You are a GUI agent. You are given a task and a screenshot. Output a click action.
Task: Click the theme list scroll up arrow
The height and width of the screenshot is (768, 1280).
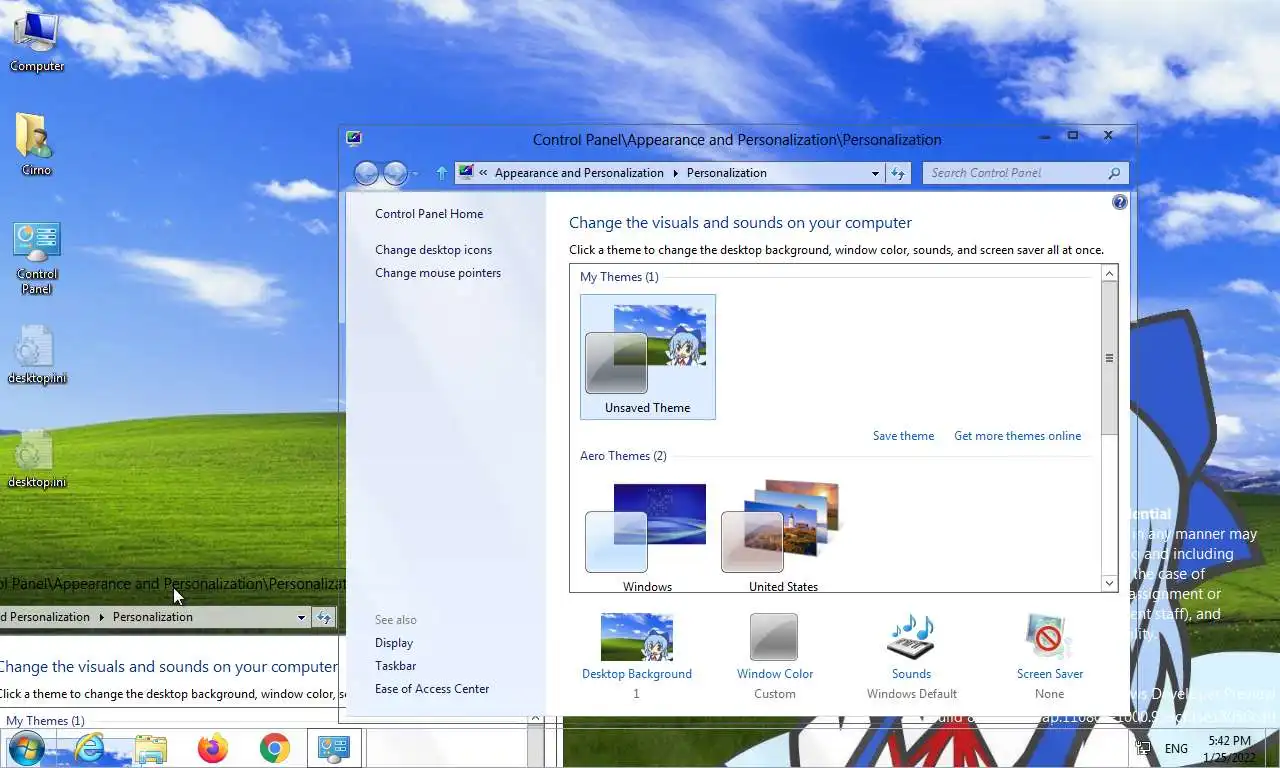pyautogui.click(x=1109, y=273)
